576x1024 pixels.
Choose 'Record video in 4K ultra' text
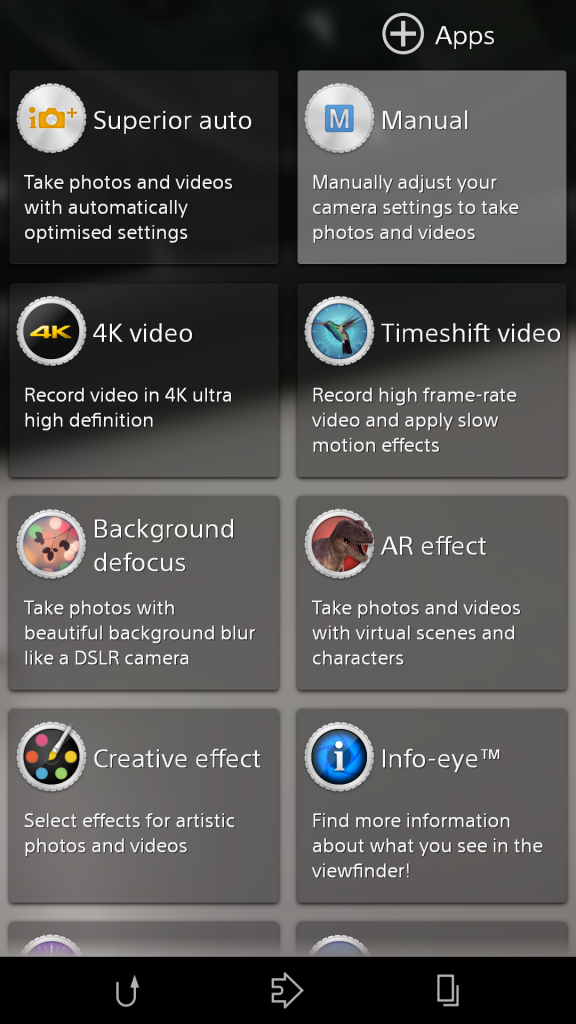[128, 395]
